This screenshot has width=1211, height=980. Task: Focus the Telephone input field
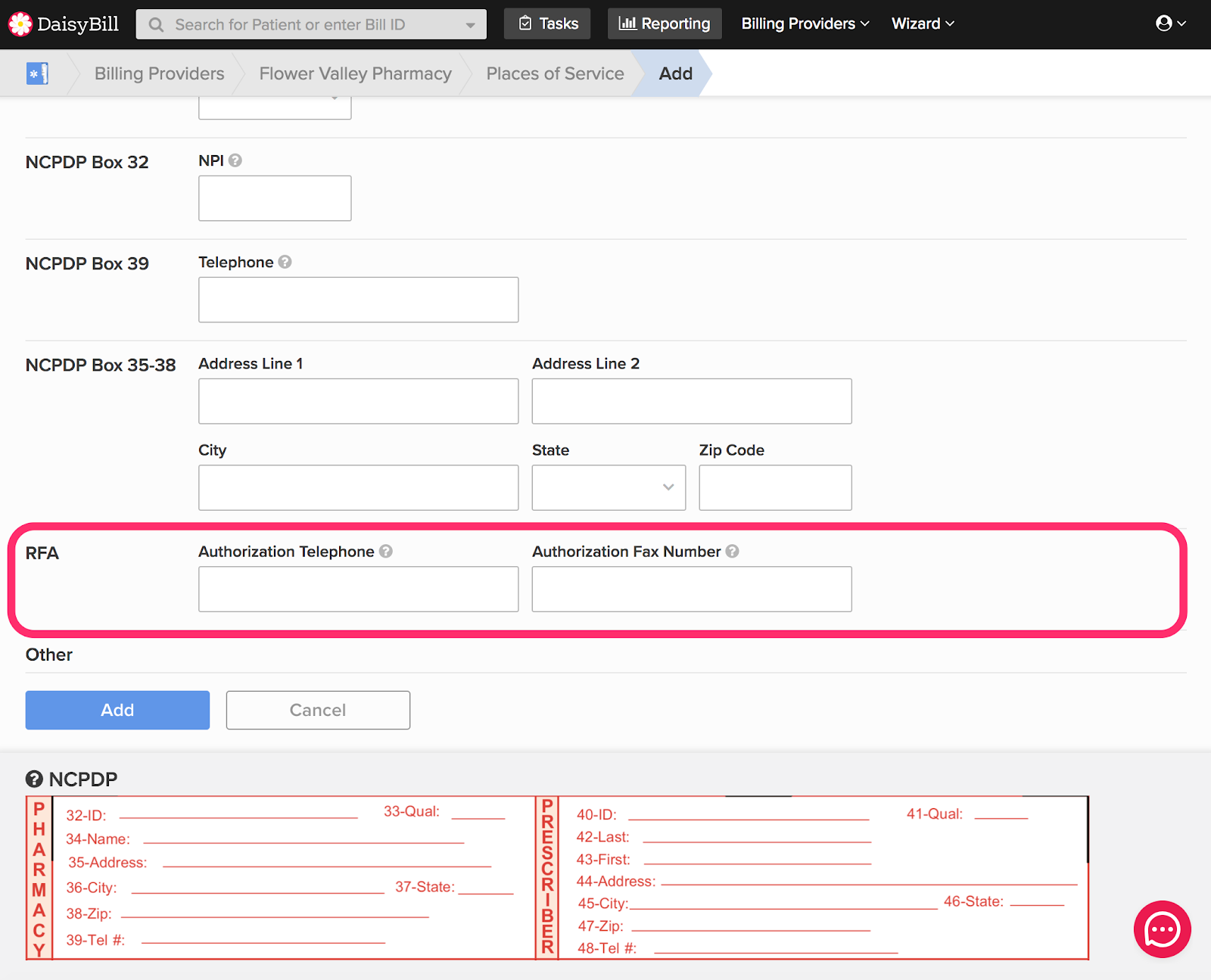coord(358,300)
